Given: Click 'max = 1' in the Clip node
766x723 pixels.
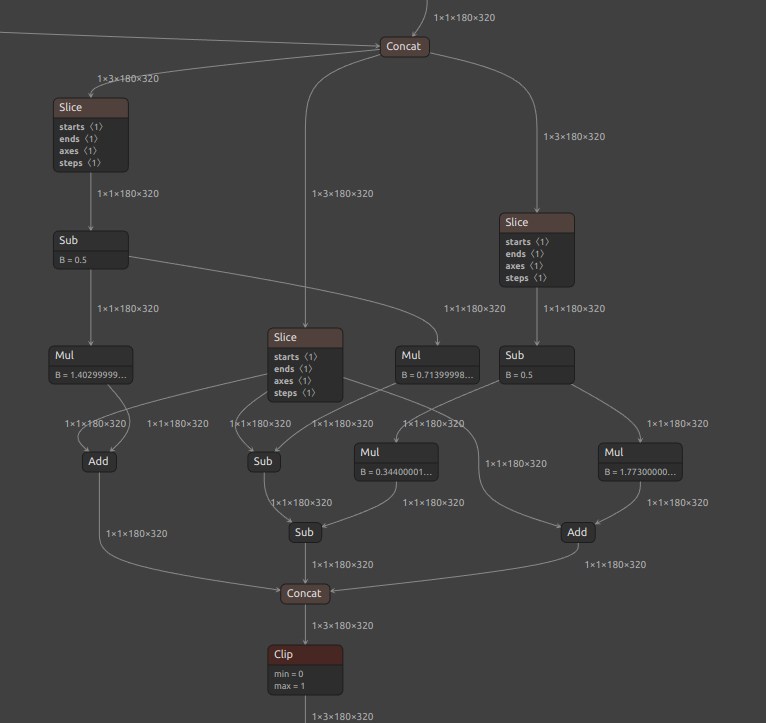Looking at the screenshot, I should [x=289, y=686].
